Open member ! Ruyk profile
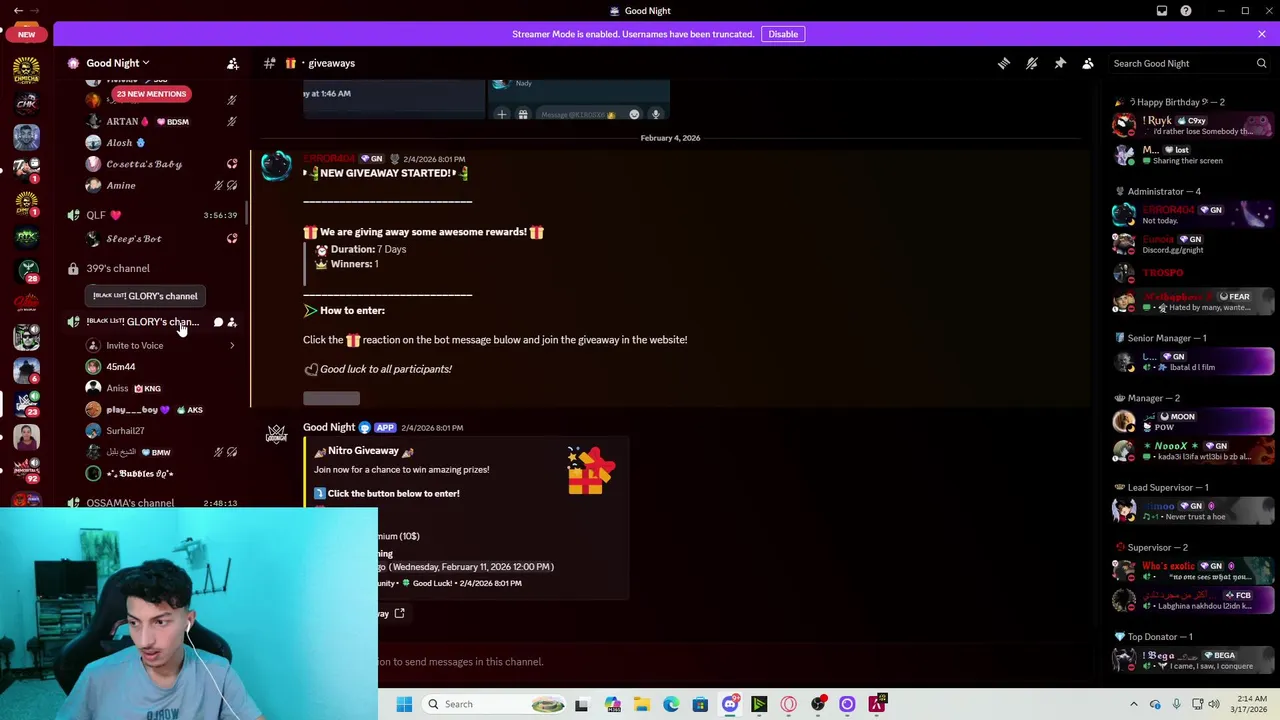Viewport: 1280px width, 720px height. coord(1193,125)
